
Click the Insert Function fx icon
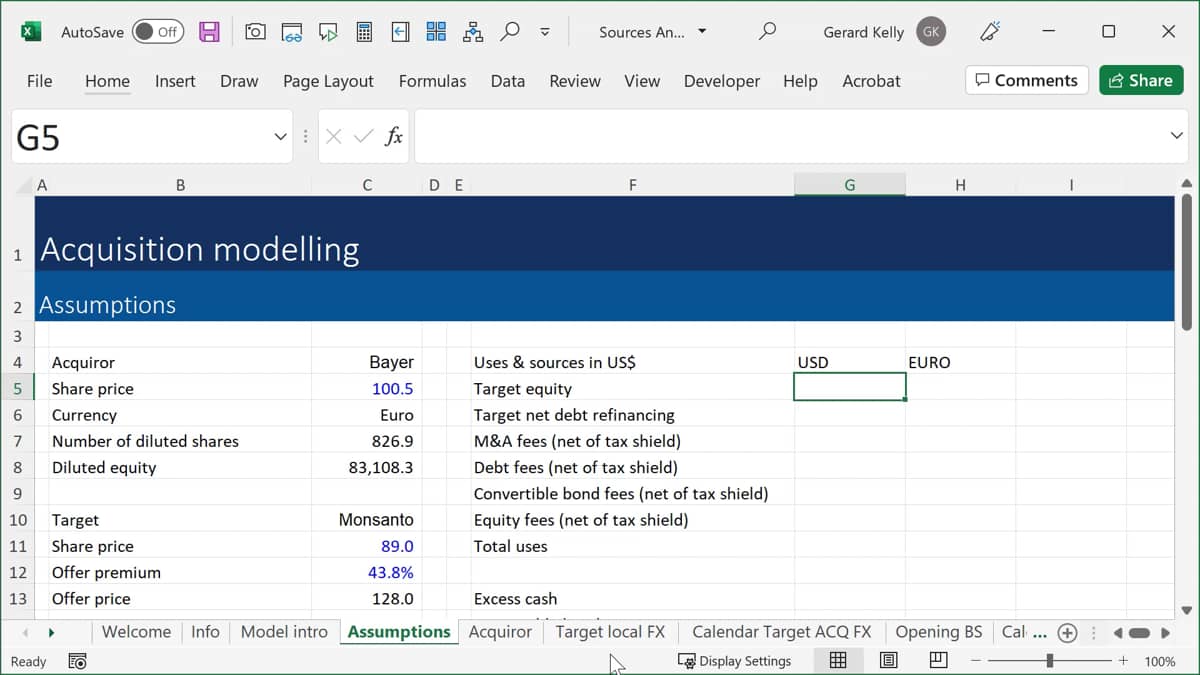coord(394,137)
